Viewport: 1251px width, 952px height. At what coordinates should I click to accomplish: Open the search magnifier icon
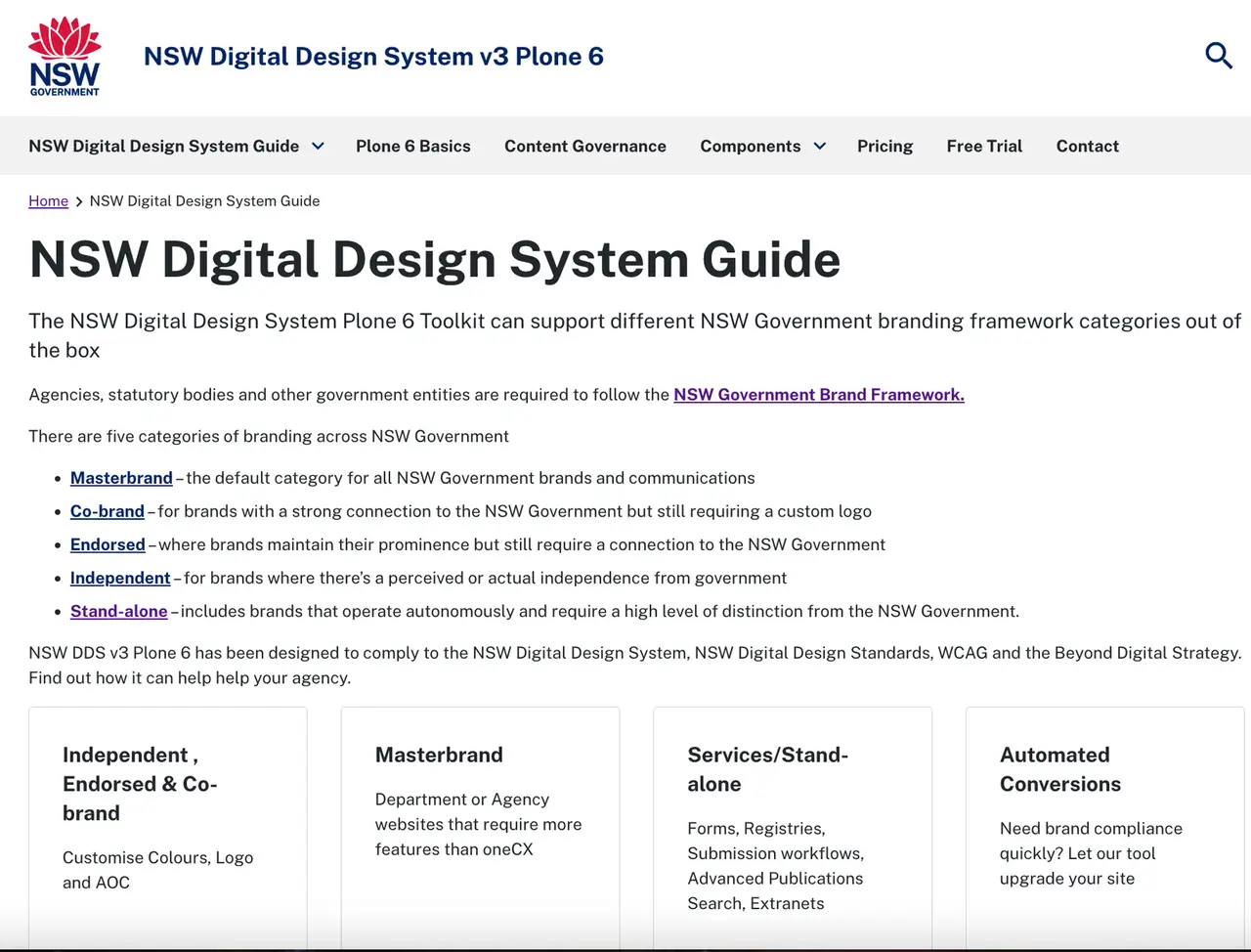pyautogui.click(x=1218, y=56)
